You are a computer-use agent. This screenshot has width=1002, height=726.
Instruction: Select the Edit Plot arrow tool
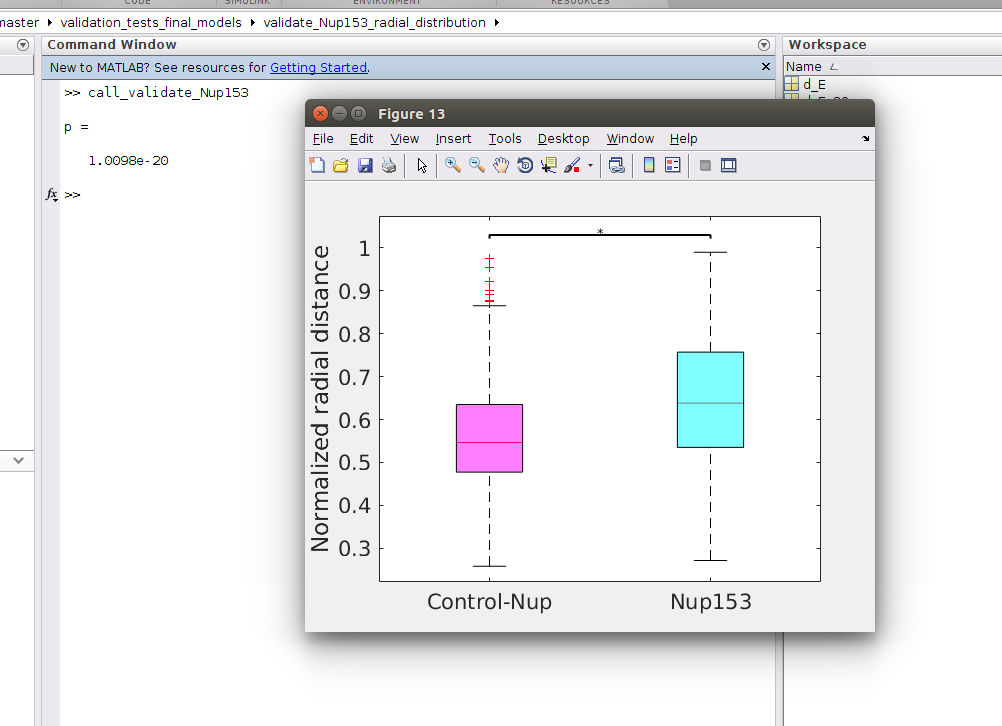pos(422,166)
